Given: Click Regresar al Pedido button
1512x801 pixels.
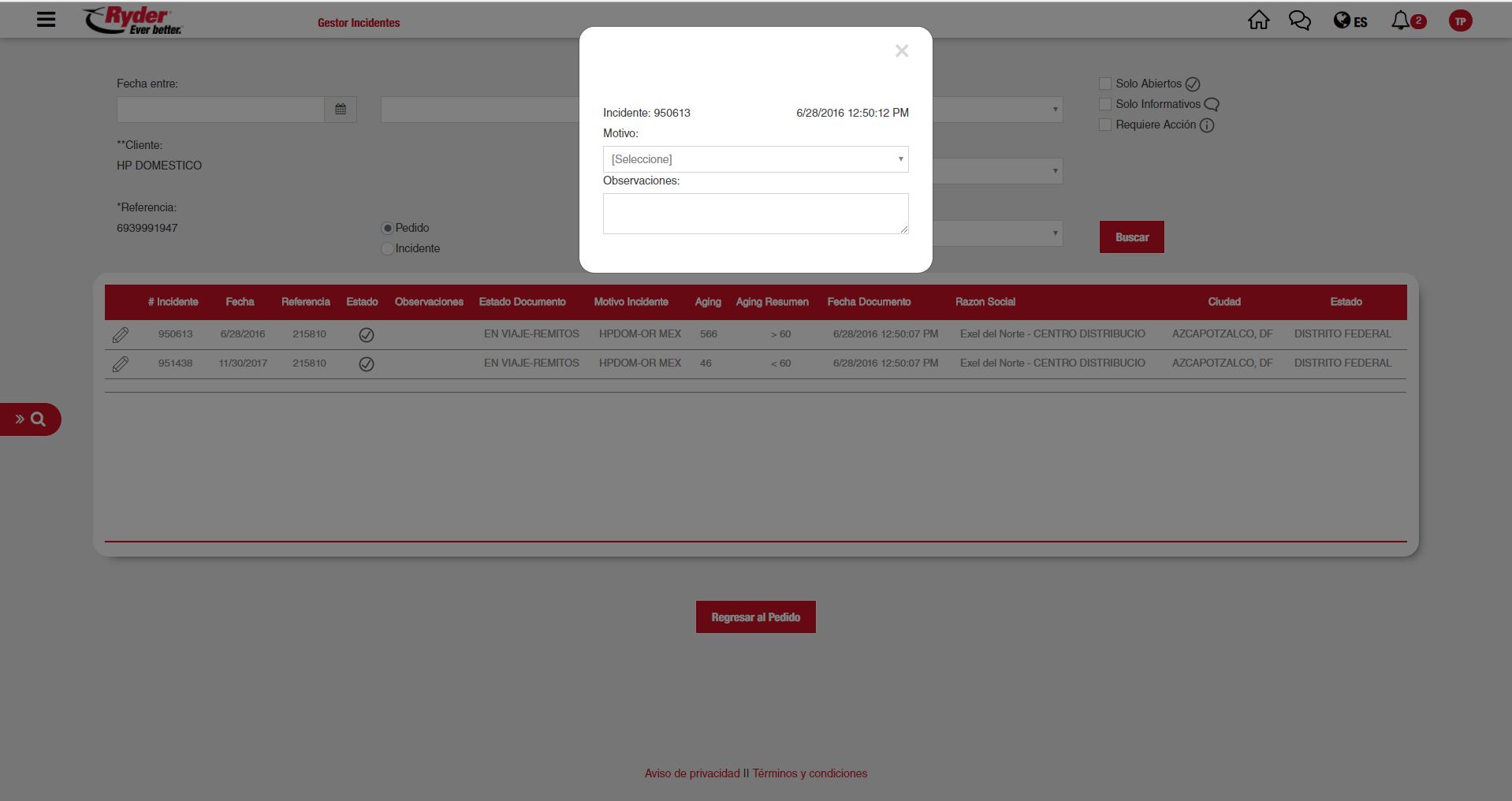Looking at the screenshot, I should click(x=755, y=617).
